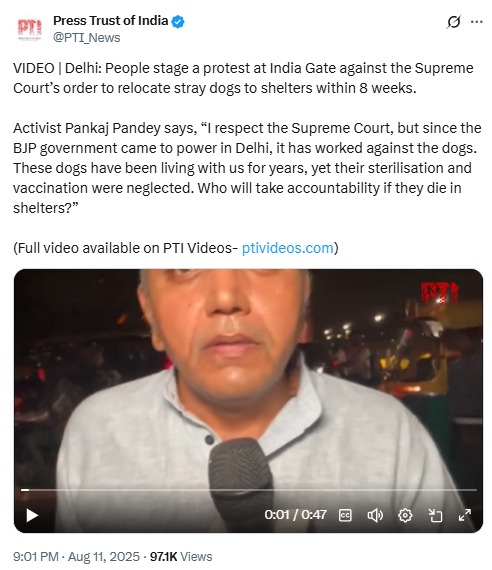The height and width of the screenshot is (570, 492).
Task: Click the 0:01 / 0:47 time display
Action: point(295,515)
